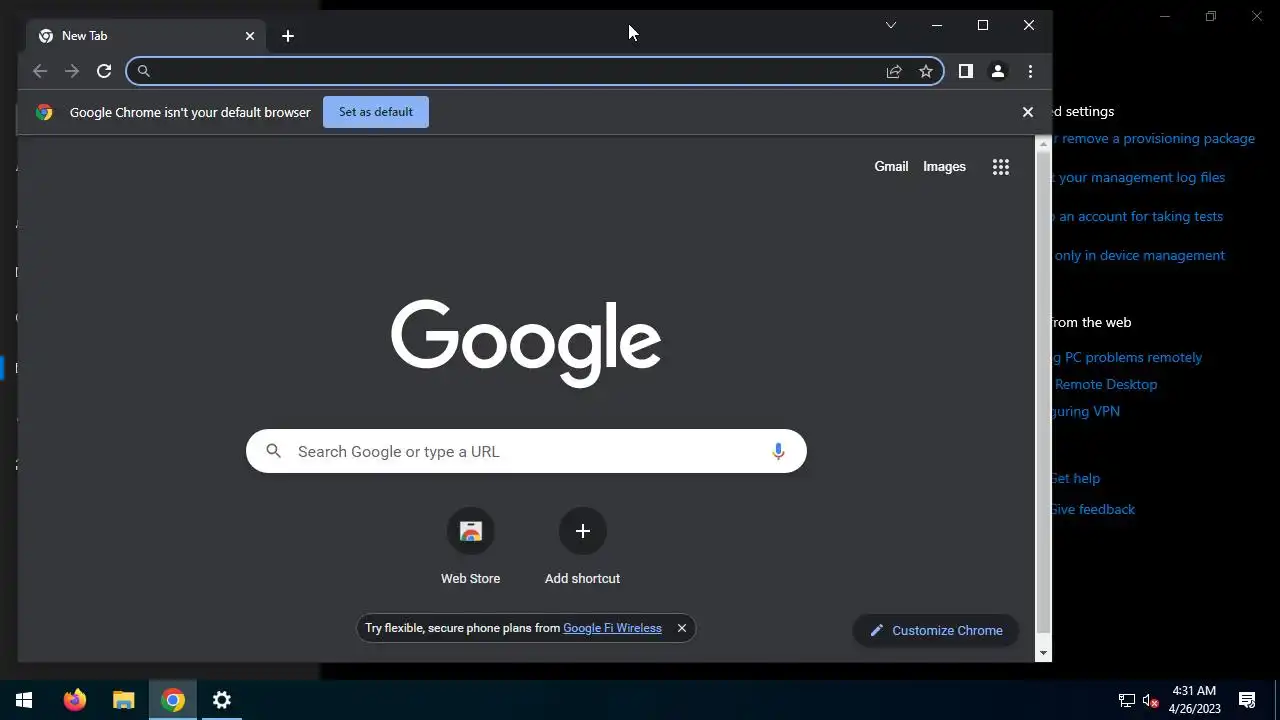Open Chrome's three-dot menu
The width and height of the screenshot is (1280, 720).
1030,71
